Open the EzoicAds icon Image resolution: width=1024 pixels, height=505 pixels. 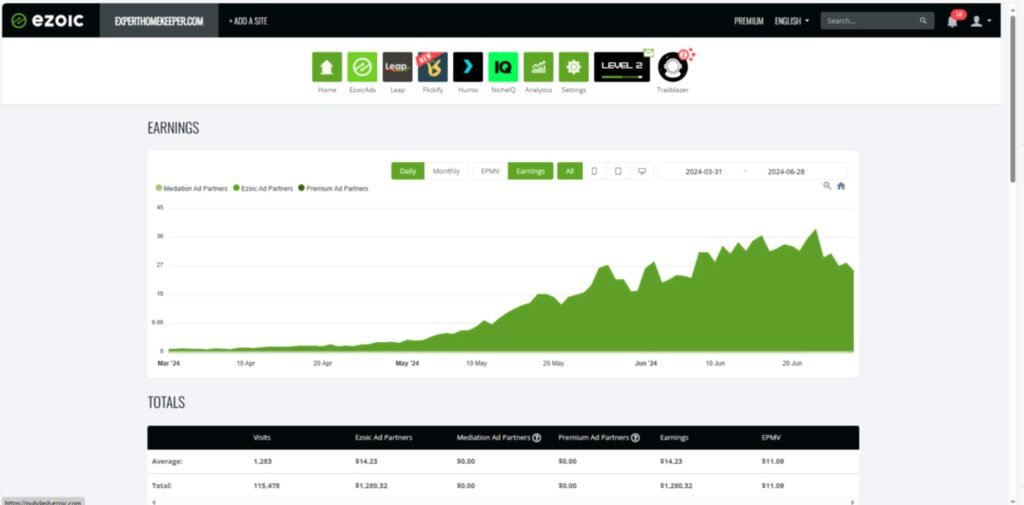pos(362,67)
